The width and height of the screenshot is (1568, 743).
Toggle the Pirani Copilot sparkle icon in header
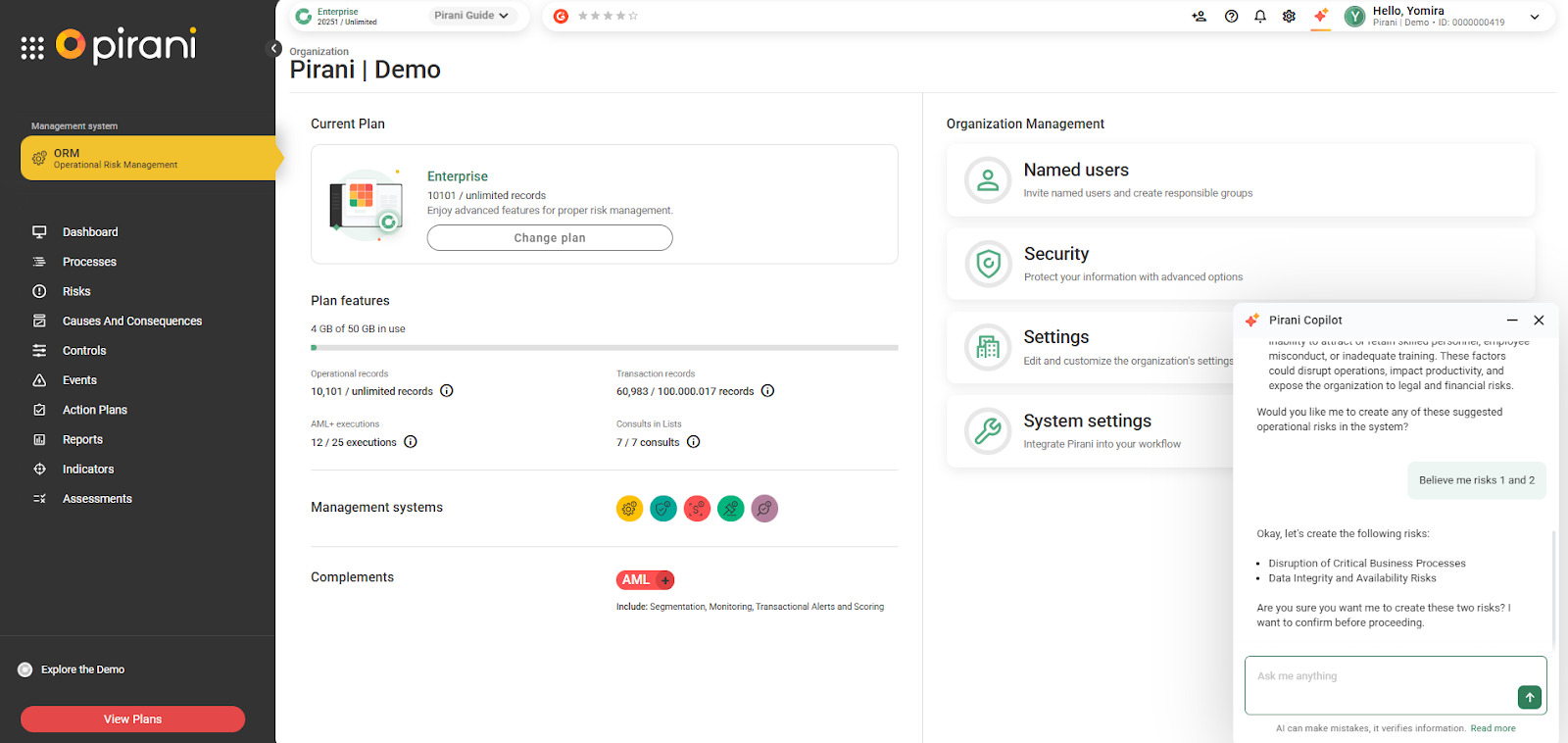pos(1321,16)
